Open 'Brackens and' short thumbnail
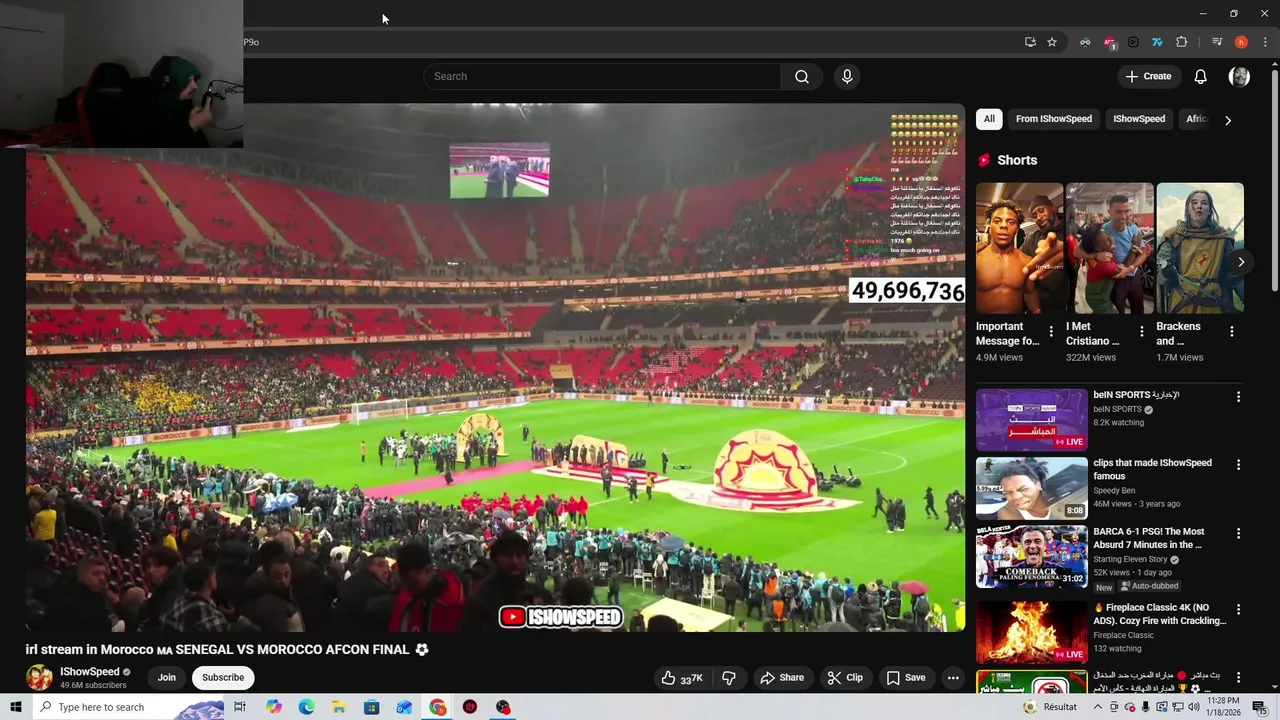 coord(1200,248)
